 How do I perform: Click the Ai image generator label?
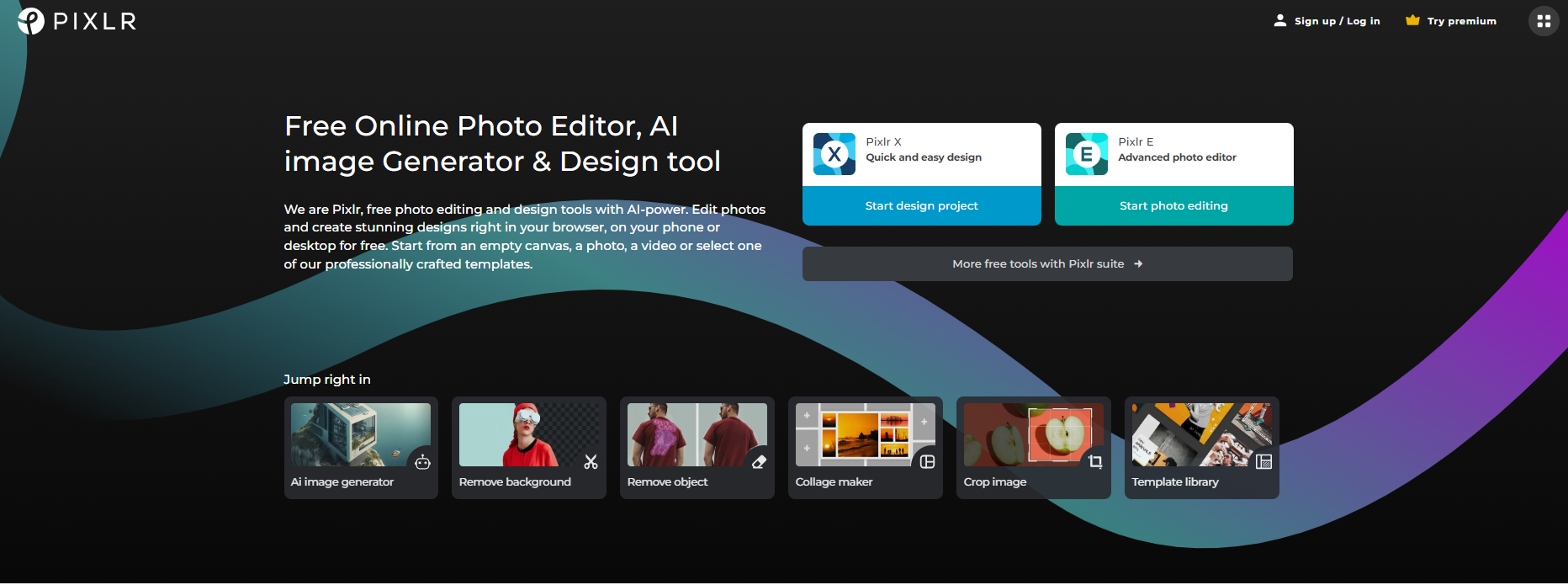coord(342,482)
